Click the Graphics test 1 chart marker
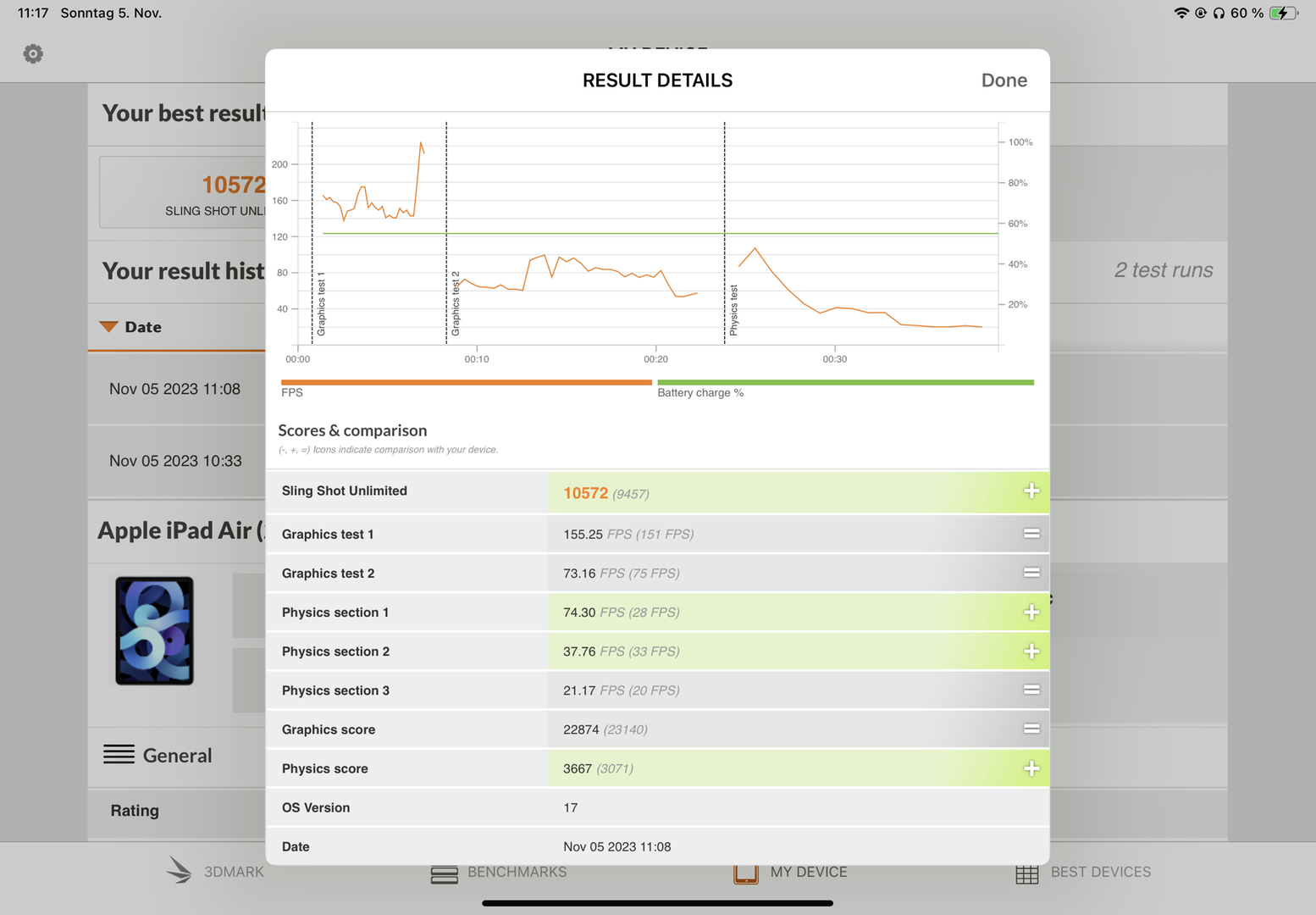 point(321,304)
